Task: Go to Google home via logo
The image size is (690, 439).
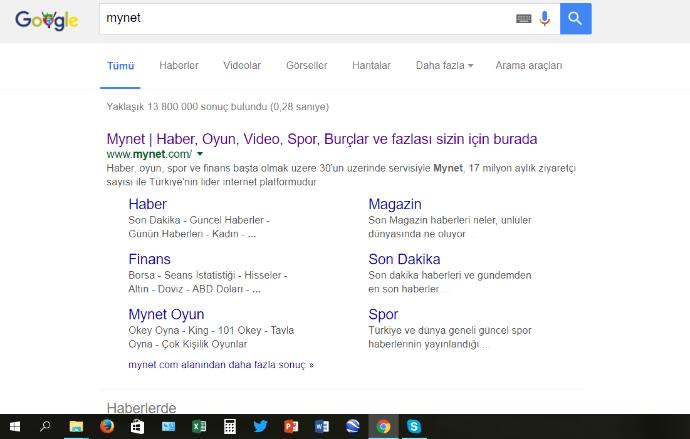Action: point(46,20)
